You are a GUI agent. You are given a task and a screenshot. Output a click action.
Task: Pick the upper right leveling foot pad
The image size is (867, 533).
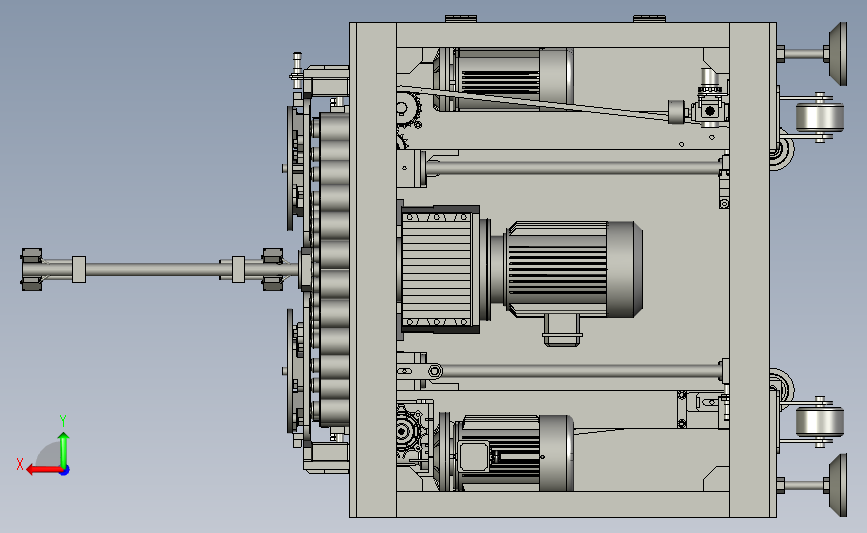tap(838, 54)
